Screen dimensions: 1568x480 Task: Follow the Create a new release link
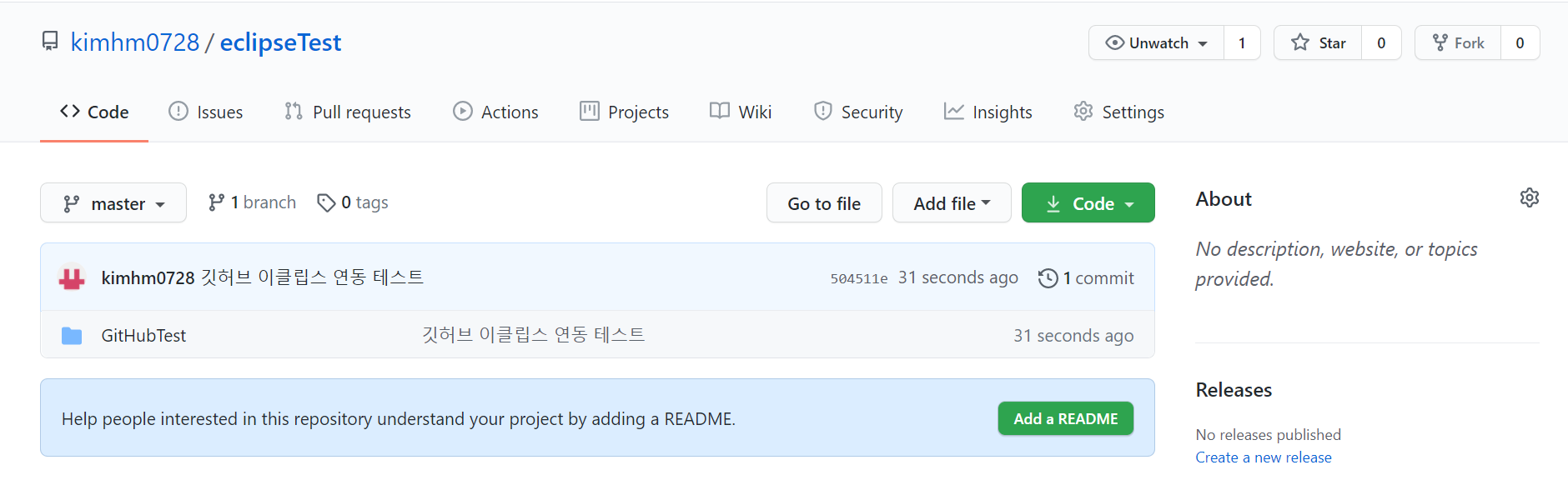[x=1264, y=457]
